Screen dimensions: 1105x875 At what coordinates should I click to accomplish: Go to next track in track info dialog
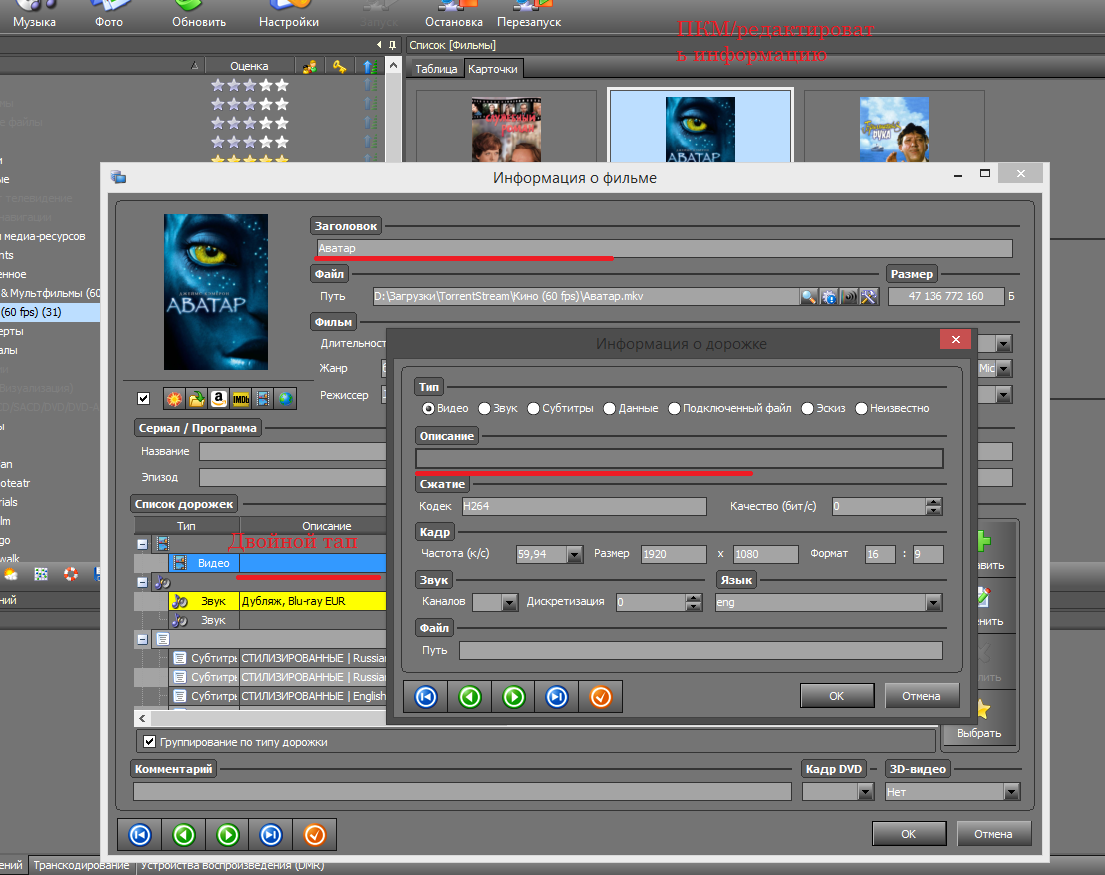pos(514,697)
